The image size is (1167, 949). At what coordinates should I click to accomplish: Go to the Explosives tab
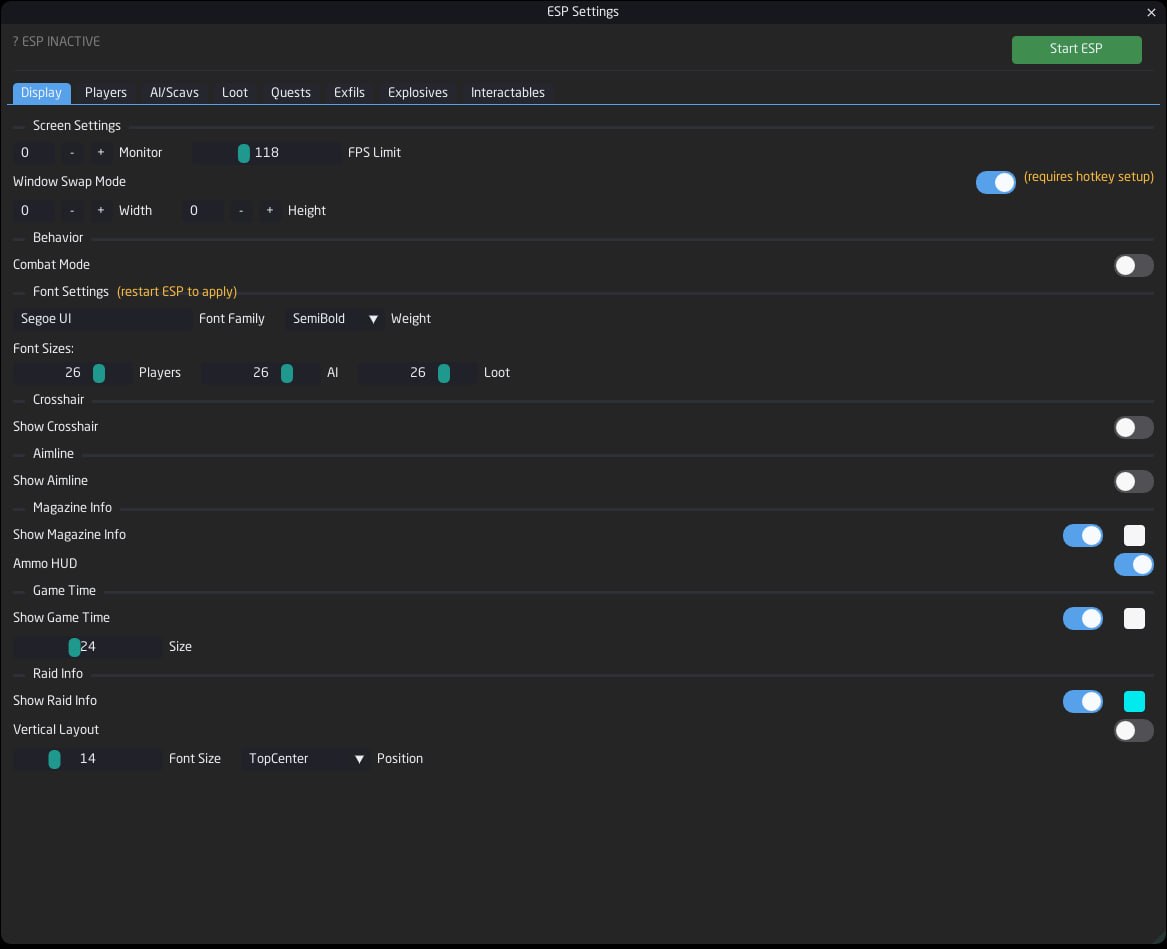click(x=418, y=92)
